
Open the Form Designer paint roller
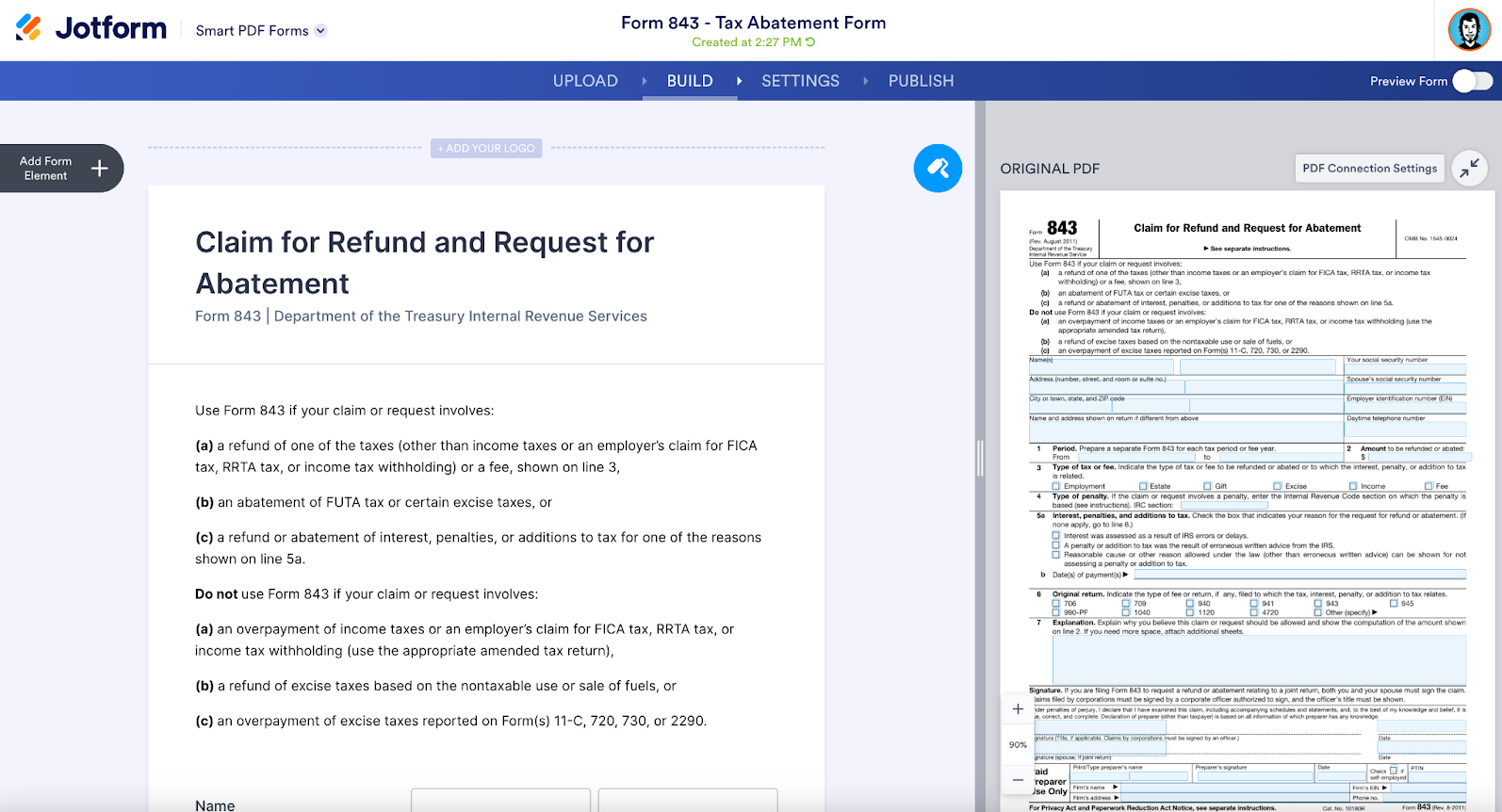938,169
